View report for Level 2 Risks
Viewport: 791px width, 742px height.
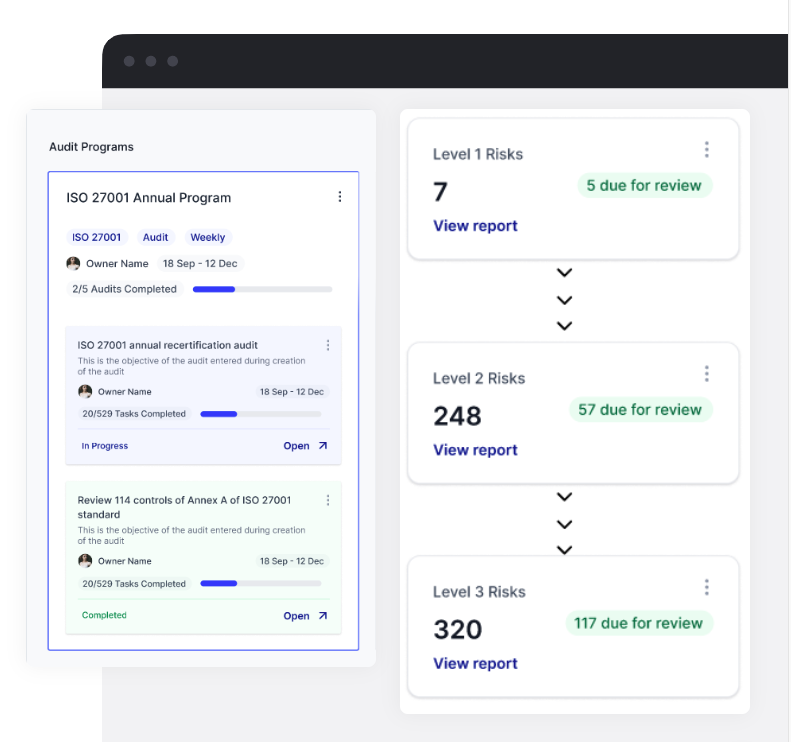(475, 449)
